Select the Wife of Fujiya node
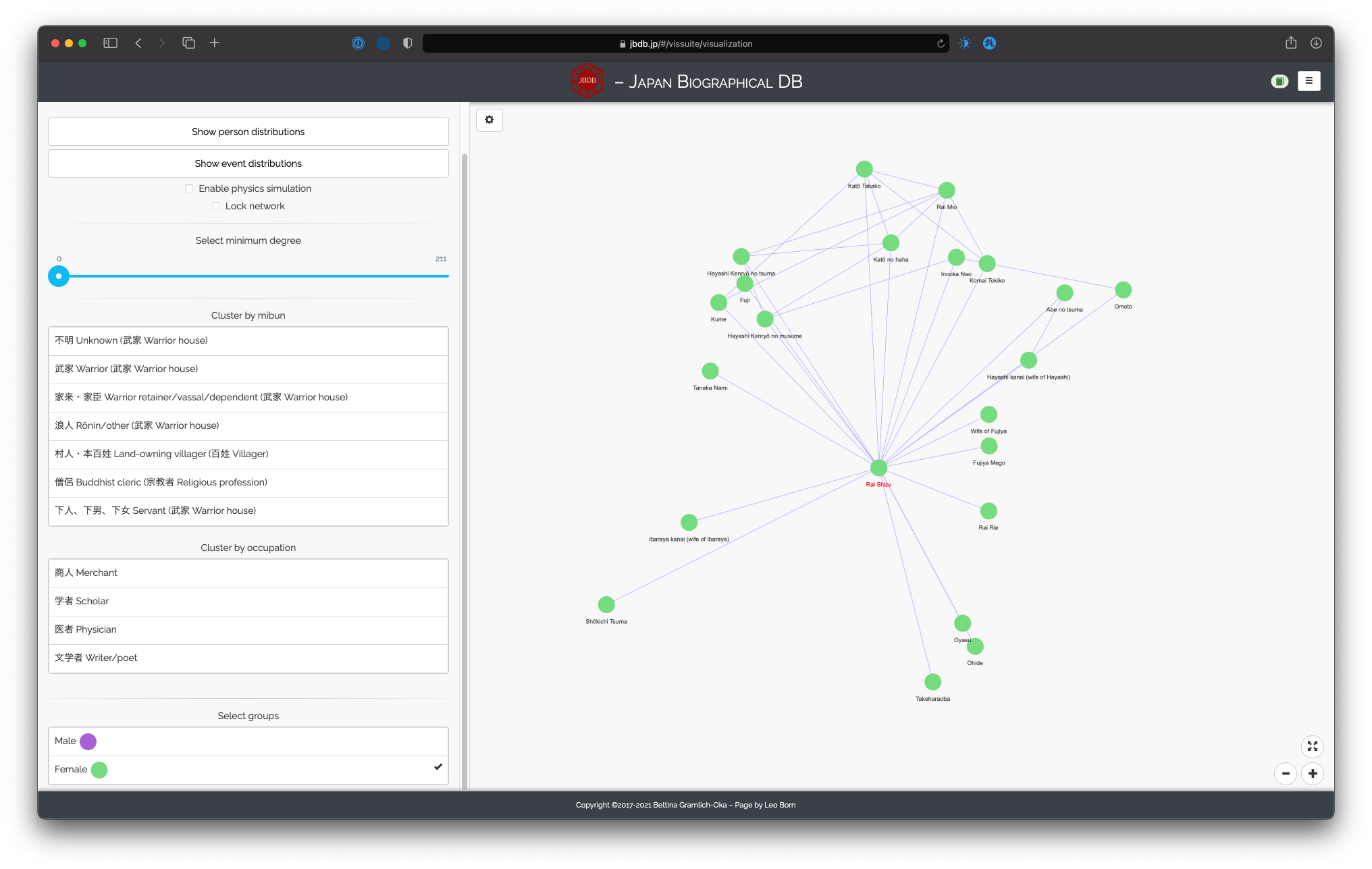The image size is (1372, 869). (x=988, y=415)
